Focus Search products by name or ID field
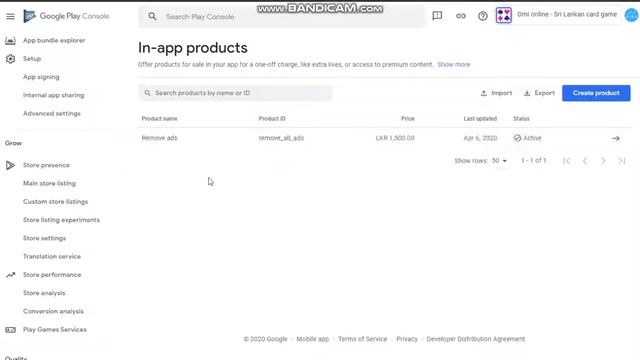Viewport: 640px width, 360px height. pyautogui.click(x=235, y=93)
